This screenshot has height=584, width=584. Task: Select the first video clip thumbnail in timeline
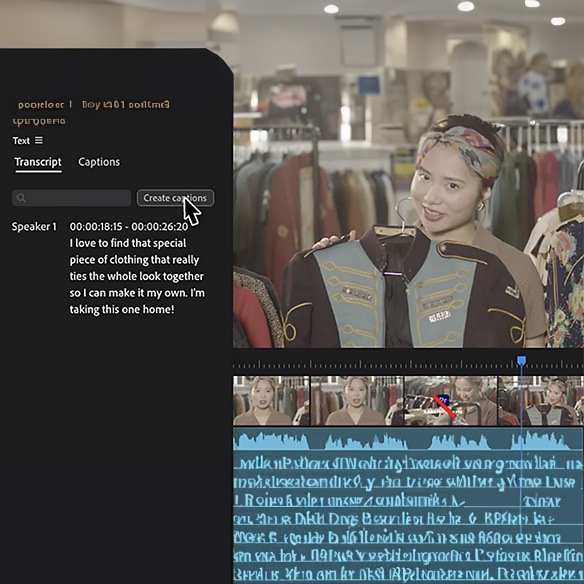click(x=271, y=400)
